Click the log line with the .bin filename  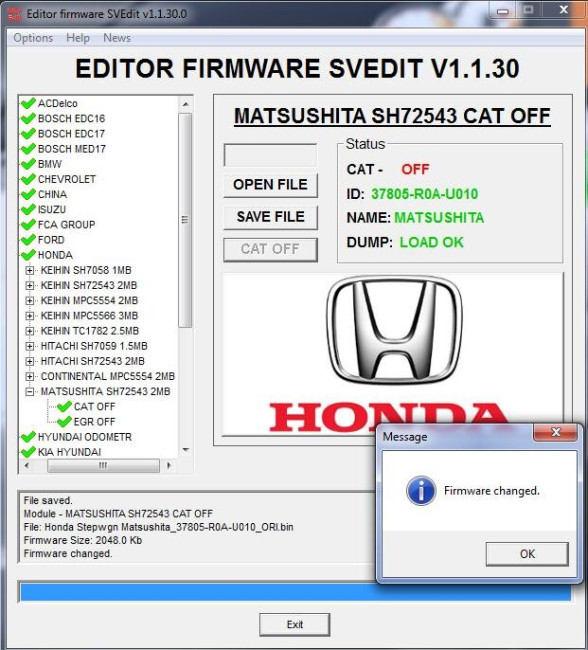(158, 527)
